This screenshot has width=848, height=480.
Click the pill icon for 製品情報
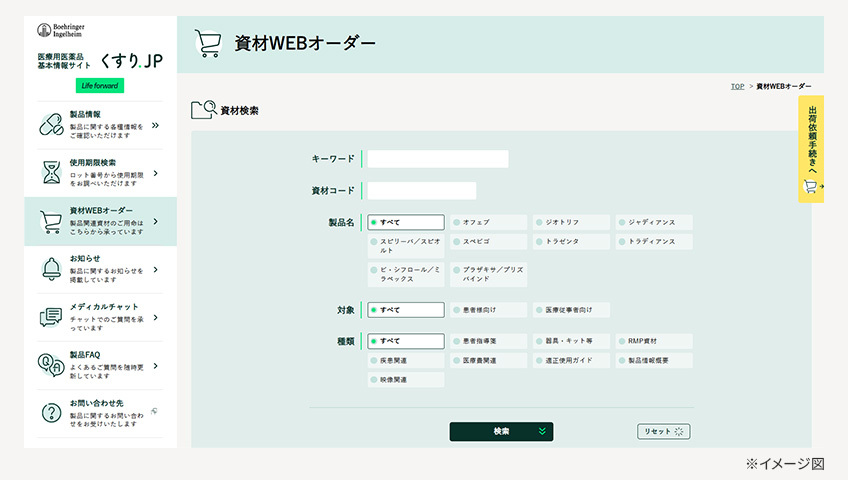(x=50, y=124)
